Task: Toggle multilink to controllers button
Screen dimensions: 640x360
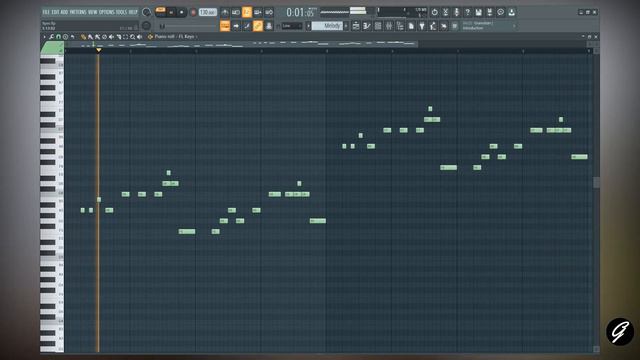Action: 269,26
